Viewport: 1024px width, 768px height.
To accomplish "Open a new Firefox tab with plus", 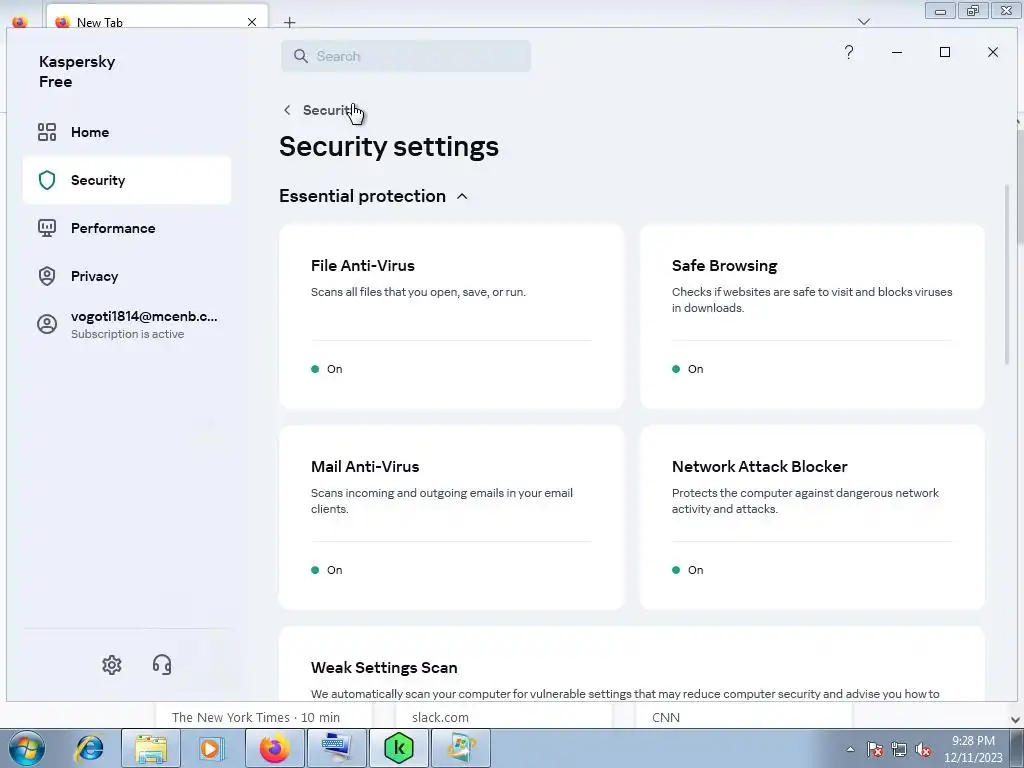I will coord(290,22).
